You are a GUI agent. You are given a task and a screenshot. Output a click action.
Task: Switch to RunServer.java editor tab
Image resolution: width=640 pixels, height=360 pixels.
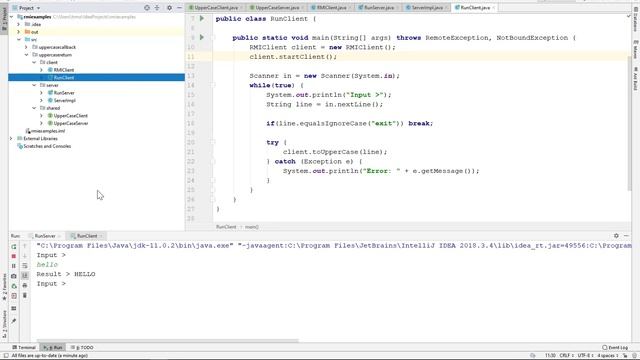tap(378, 8)
